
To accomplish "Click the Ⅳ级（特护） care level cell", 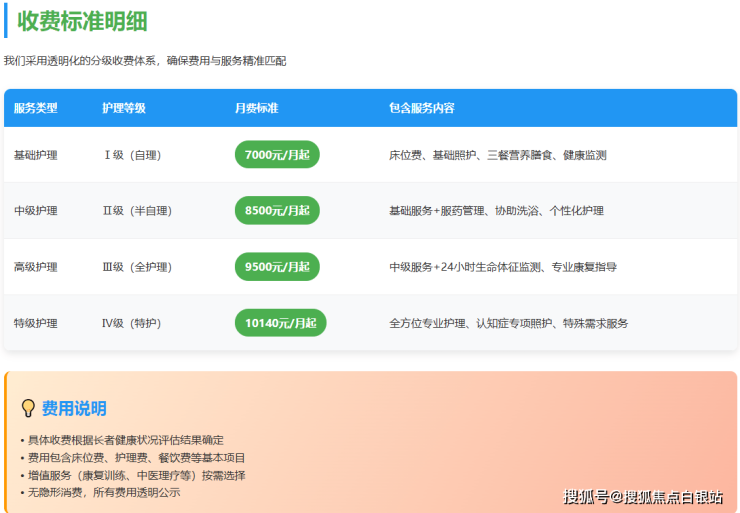I will 131,323.
